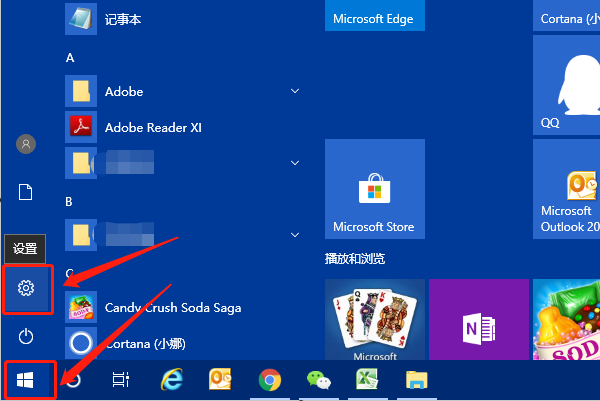Open the Microsoft Store tile
This screenshot has width=600, height=401.
375,189
